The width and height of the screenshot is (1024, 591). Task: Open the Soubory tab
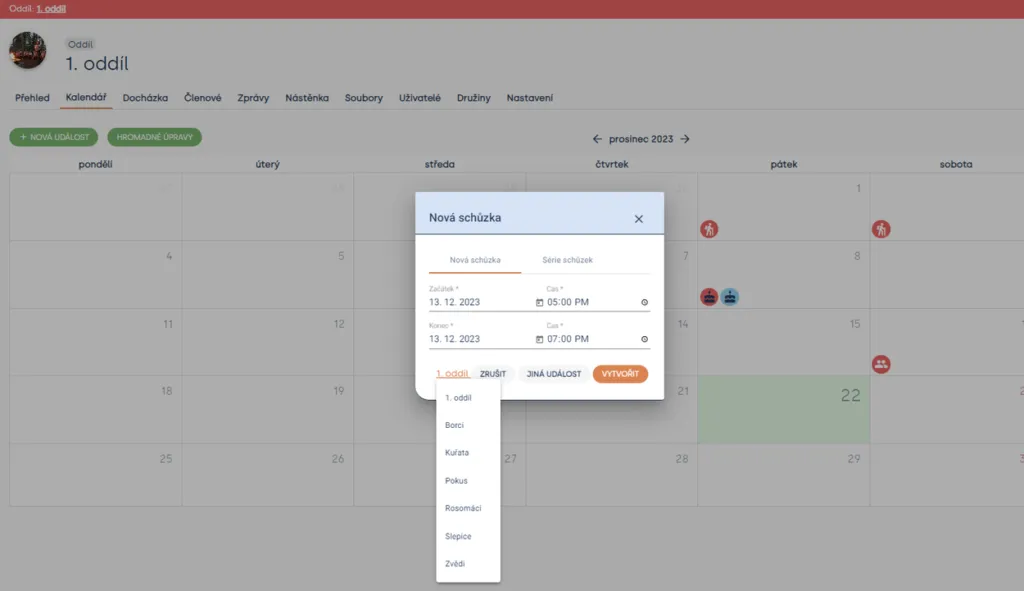point(364,98)
